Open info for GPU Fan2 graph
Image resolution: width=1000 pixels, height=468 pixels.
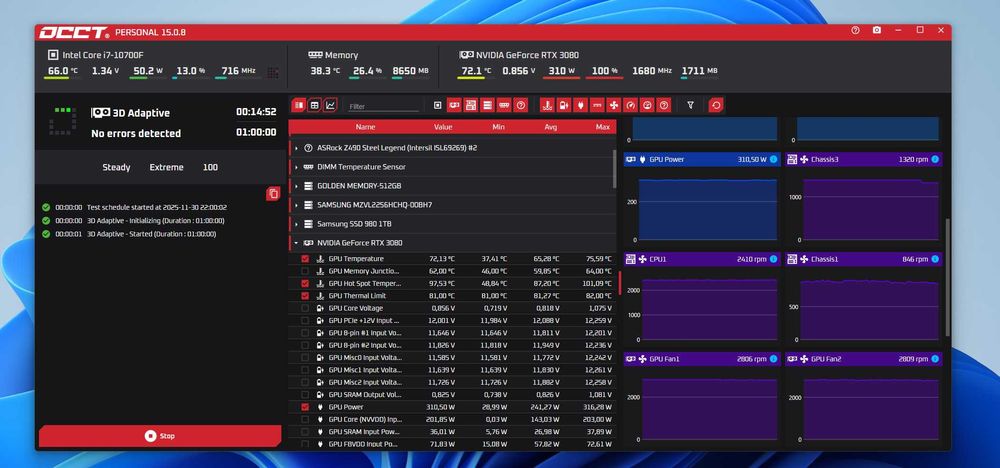point(935,359)
